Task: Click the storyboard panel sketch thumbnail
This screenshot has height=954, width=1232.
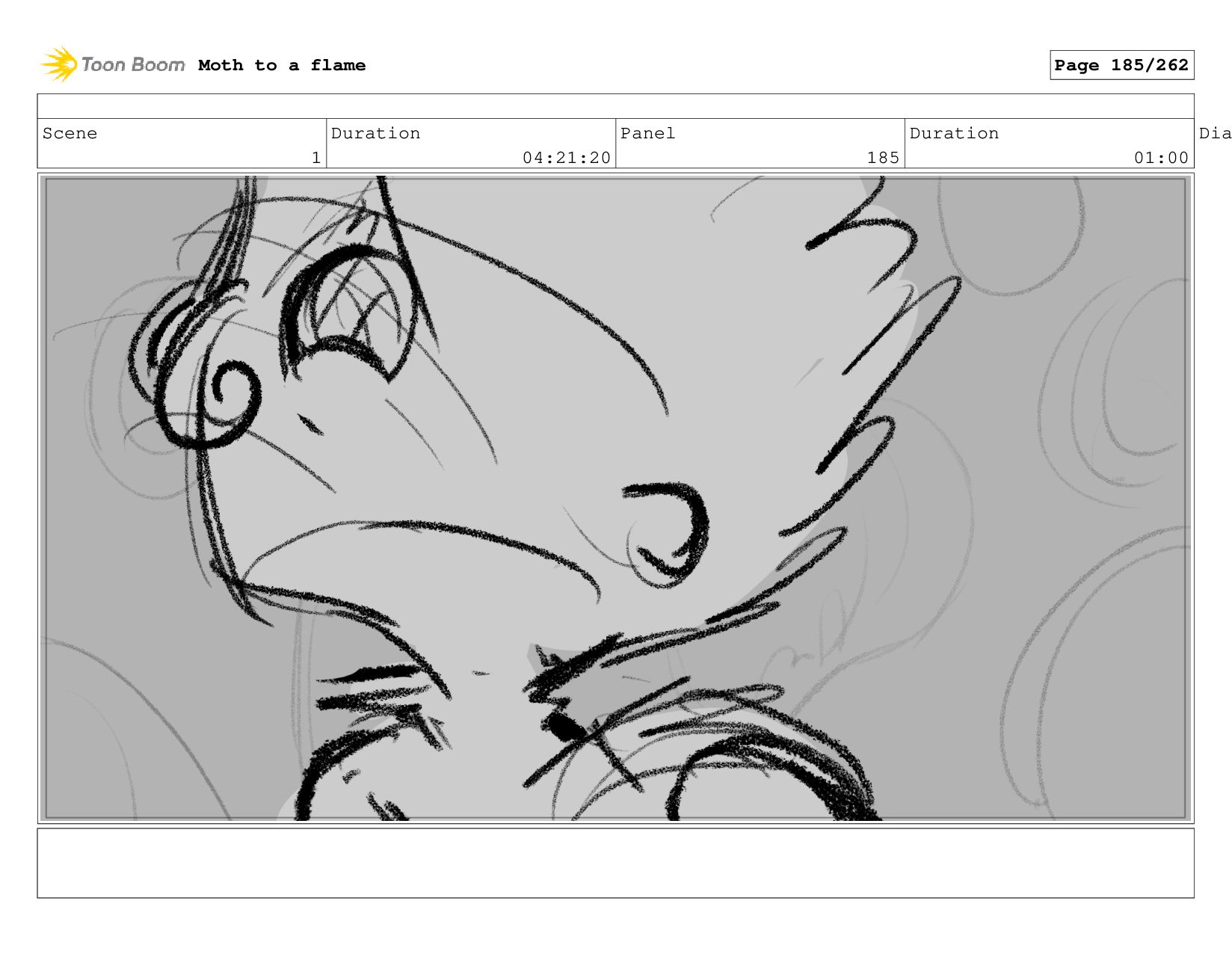Action: tap(615, 498)
